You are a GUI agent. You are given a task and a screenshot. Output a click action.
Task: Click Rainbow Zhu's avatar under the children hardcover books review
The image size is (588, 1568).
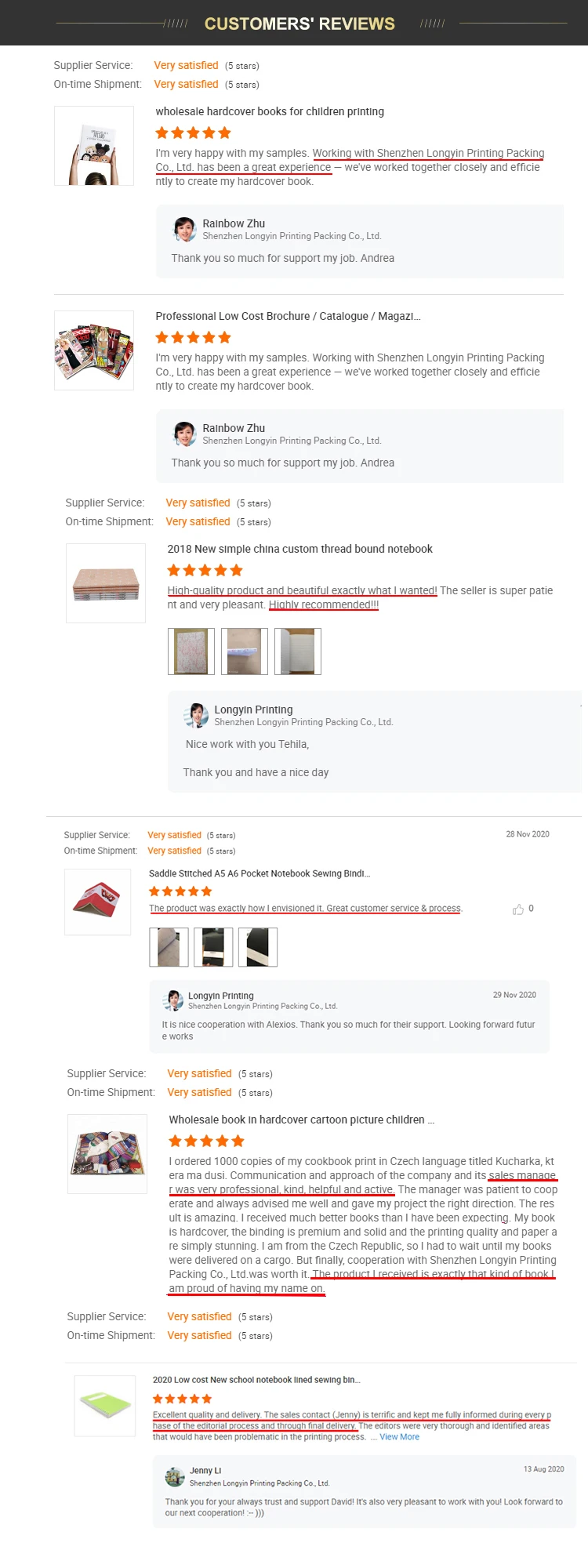coord(184,230)
